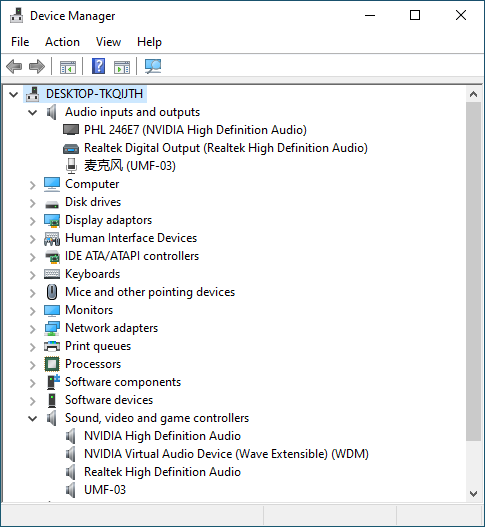485x527 pixels.
Task: Click the Show/Hide action pane icon
Action: click(122, 67)
